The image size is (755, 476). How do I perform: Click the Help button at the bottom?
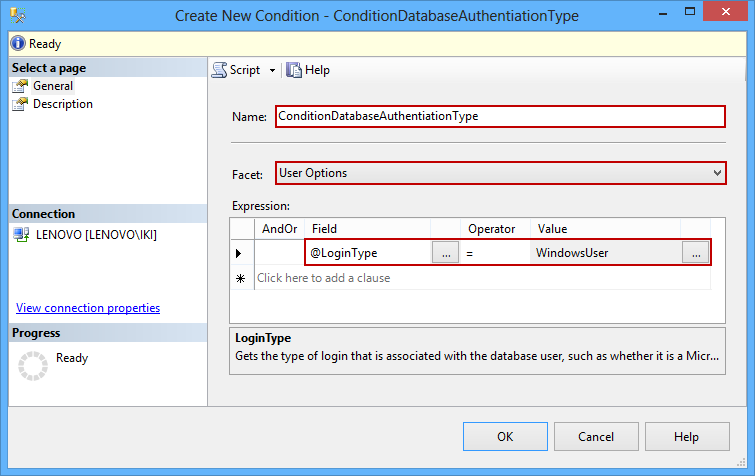(686, 437)
